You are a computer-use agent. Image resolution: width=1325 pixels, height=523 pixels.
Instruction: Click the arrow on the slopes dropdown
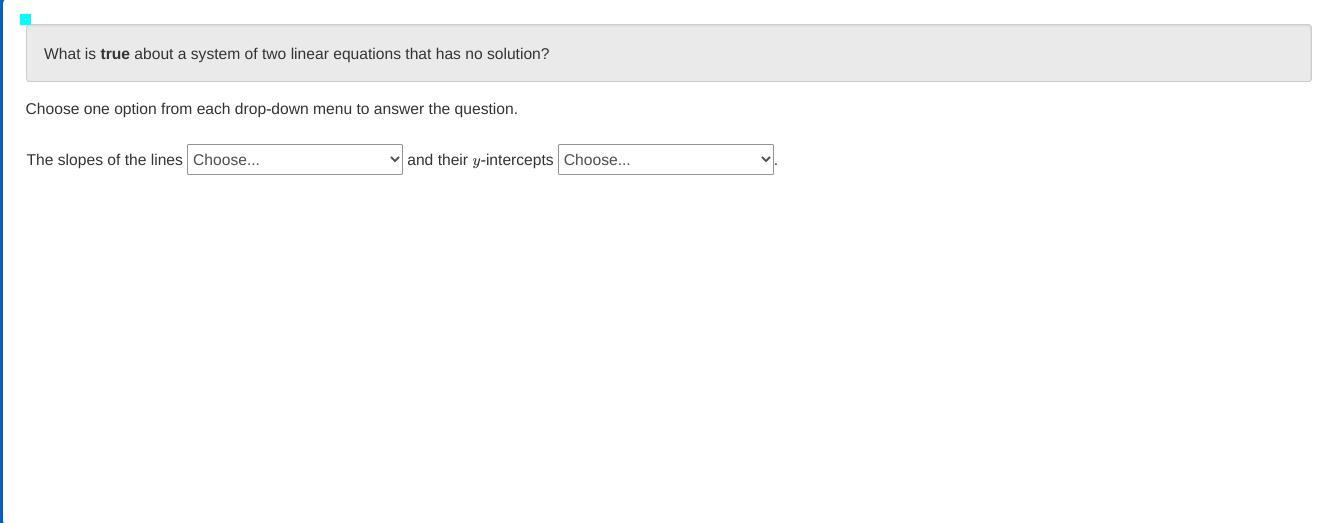pos(394,160)
